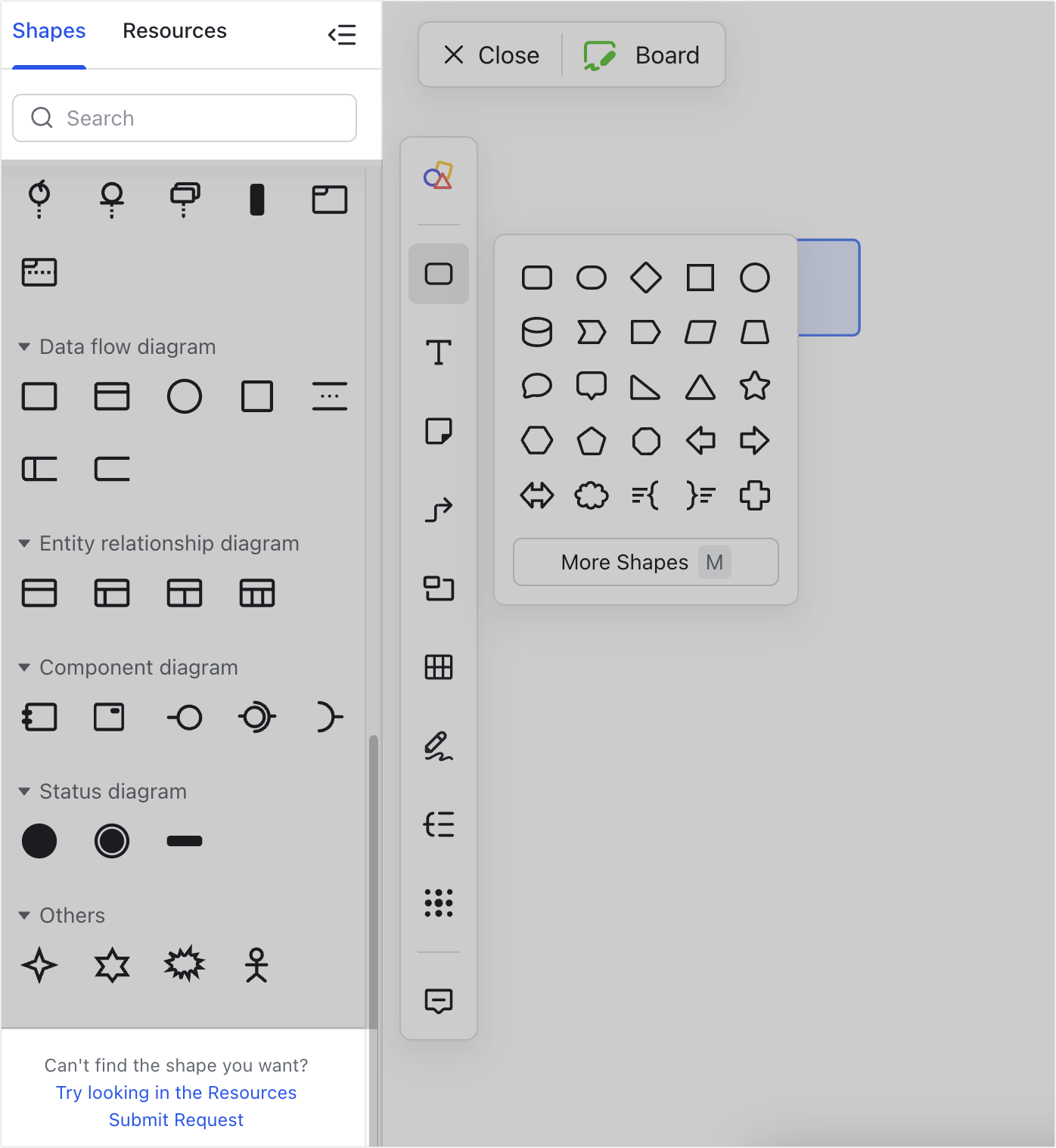Pick the cylinder database shape
Screen dimensions: 1056x1148
point(537,332)
